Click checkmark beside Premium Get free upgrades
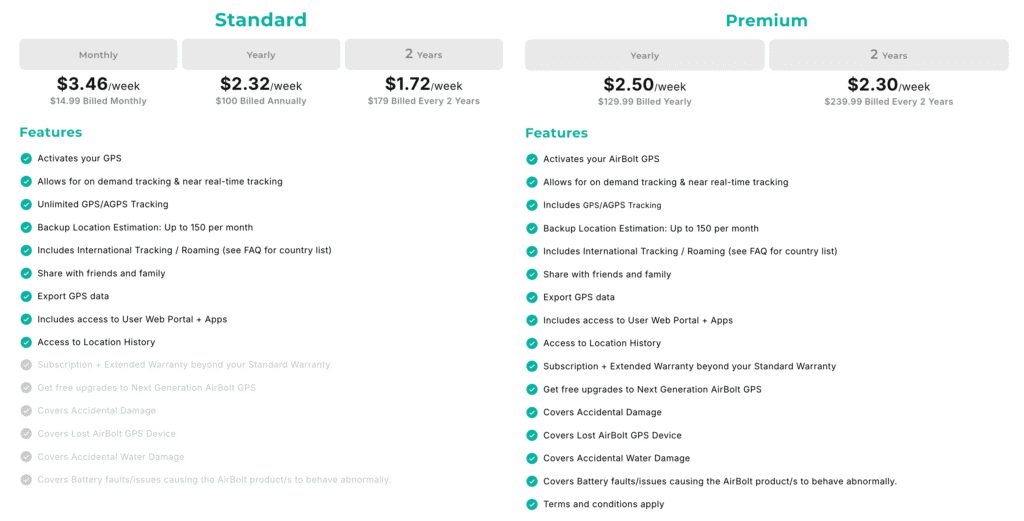Screen dimensions: 1024x521 click(x=532, y=389)
